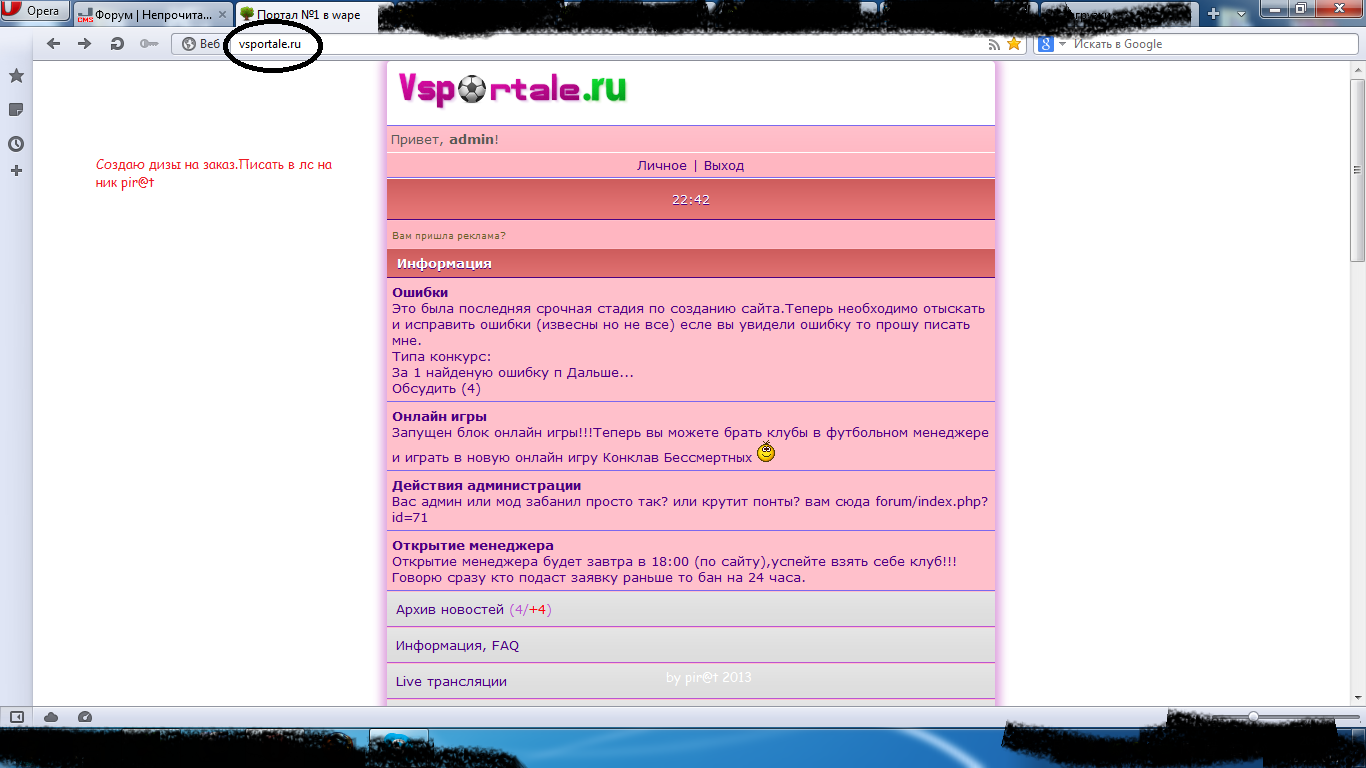Go forward to the next page
The height and width of the screenshot is (768, 1366).
click(x=85, y=44)
